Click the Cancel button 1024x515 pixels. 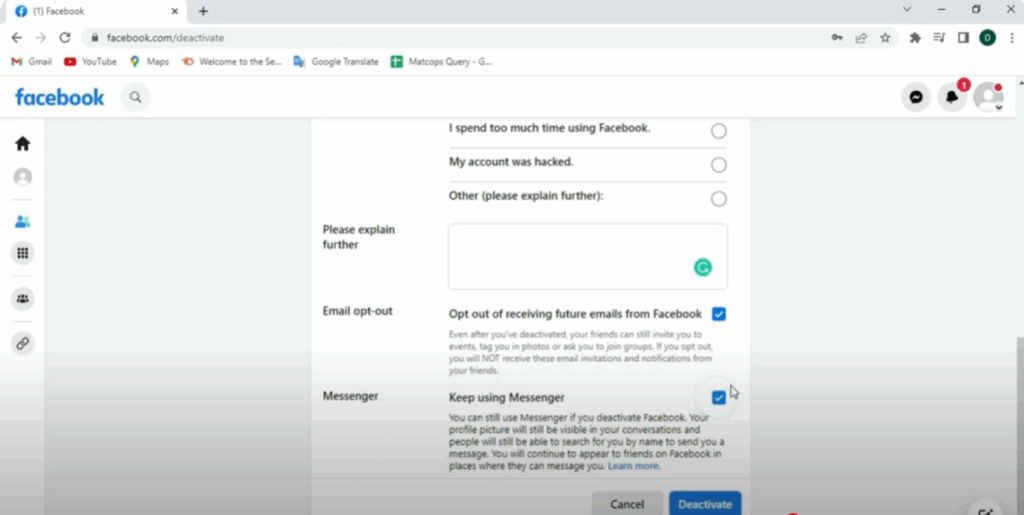[x=627, y=503]
